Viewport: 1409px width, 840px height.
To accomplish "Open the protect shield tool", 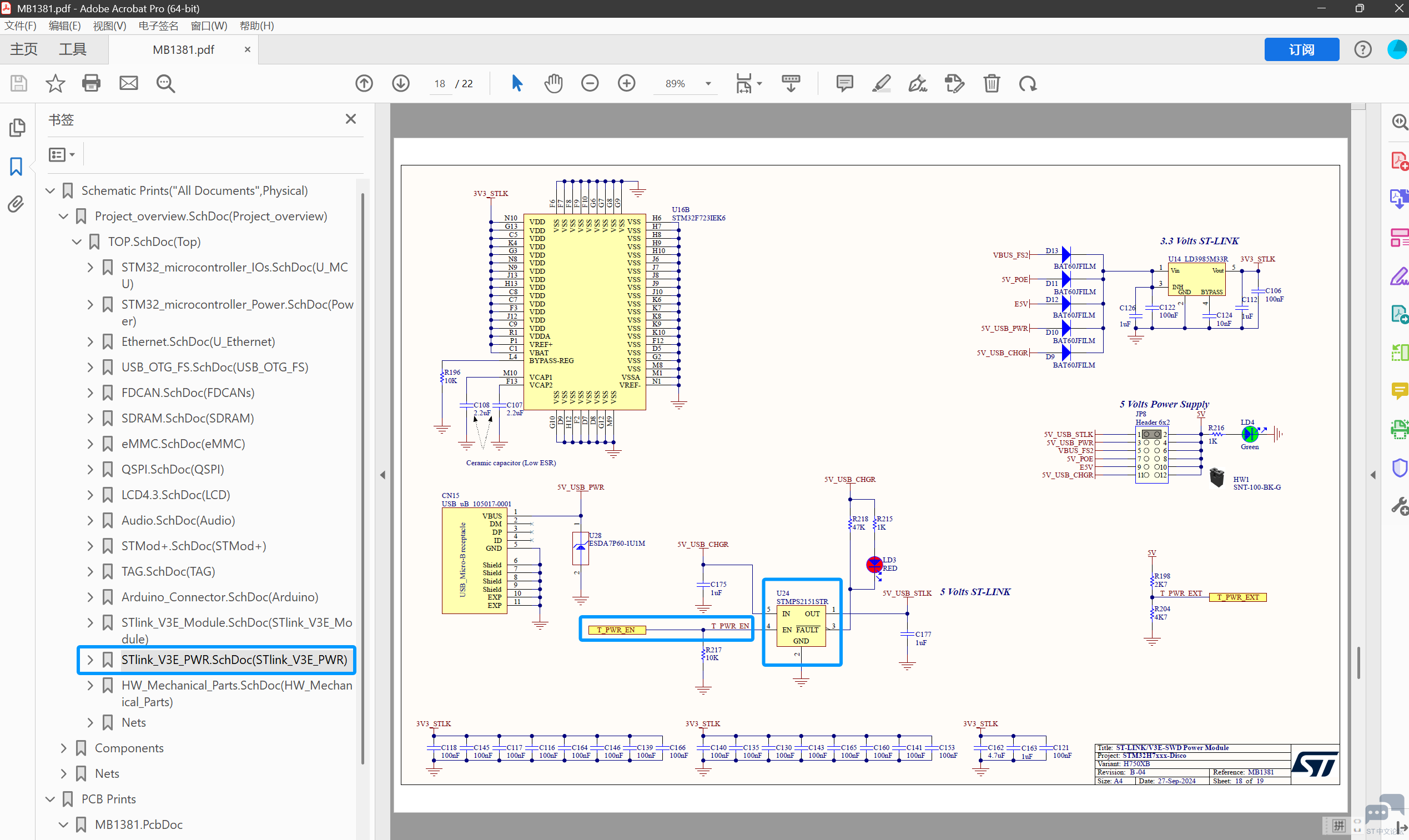I will pos(1400,468).
